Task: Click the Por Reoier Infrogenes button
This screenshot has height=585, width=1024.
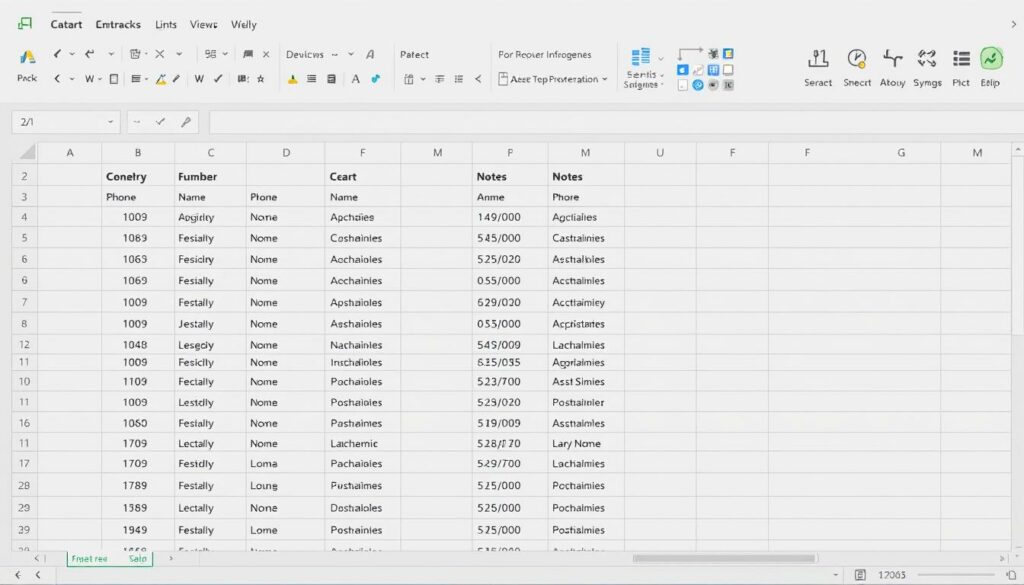Action: click(545, 55)
